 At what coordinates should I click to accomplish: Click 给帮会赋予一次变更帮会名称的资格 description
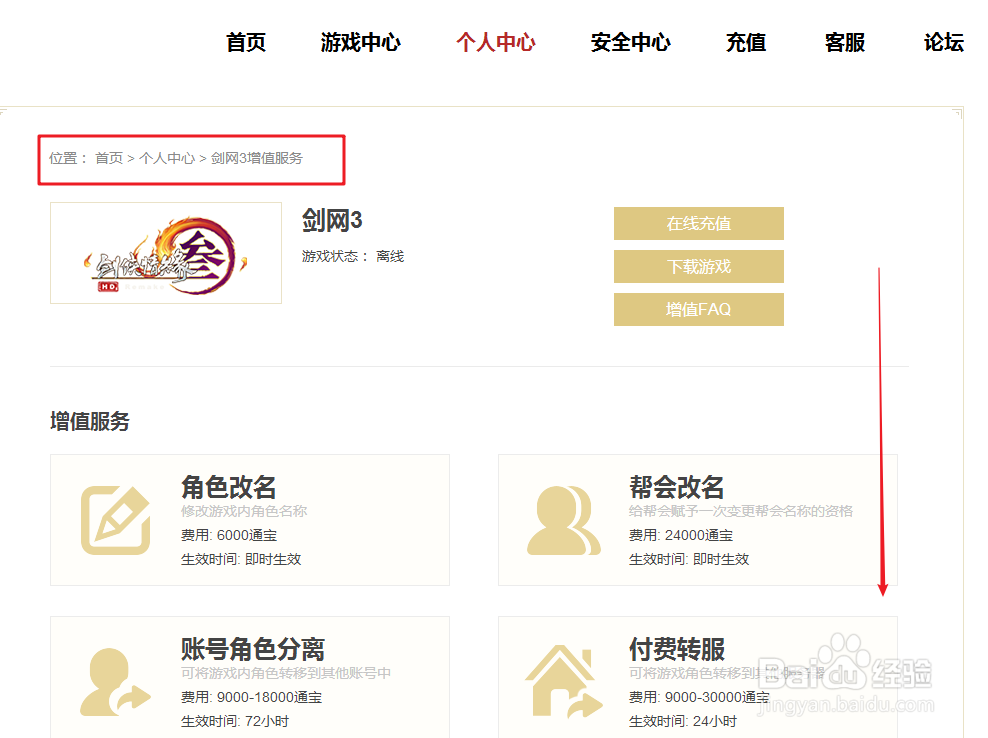[x=741, y=511]
